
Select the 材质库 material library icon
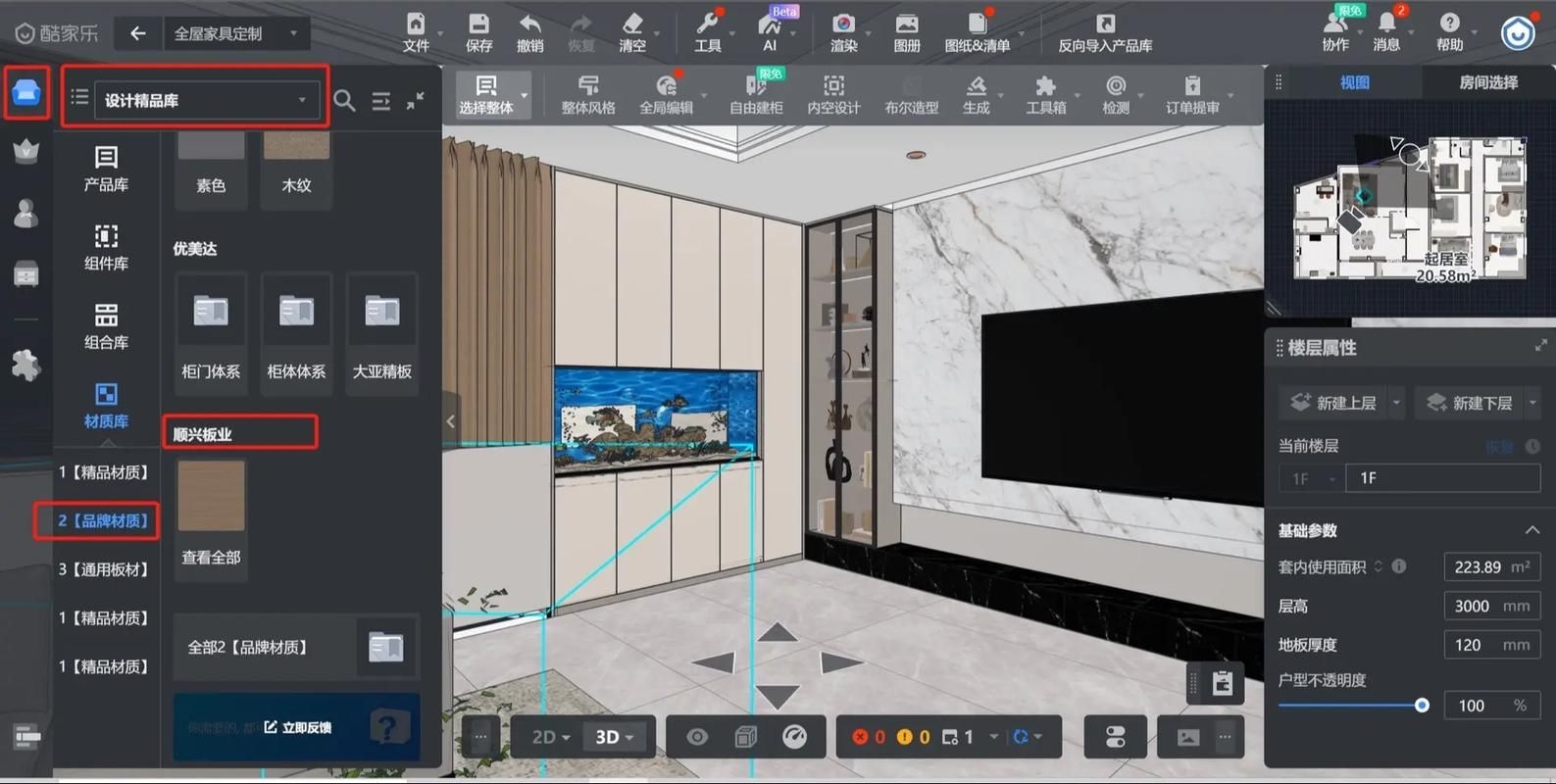coord(106,395)
